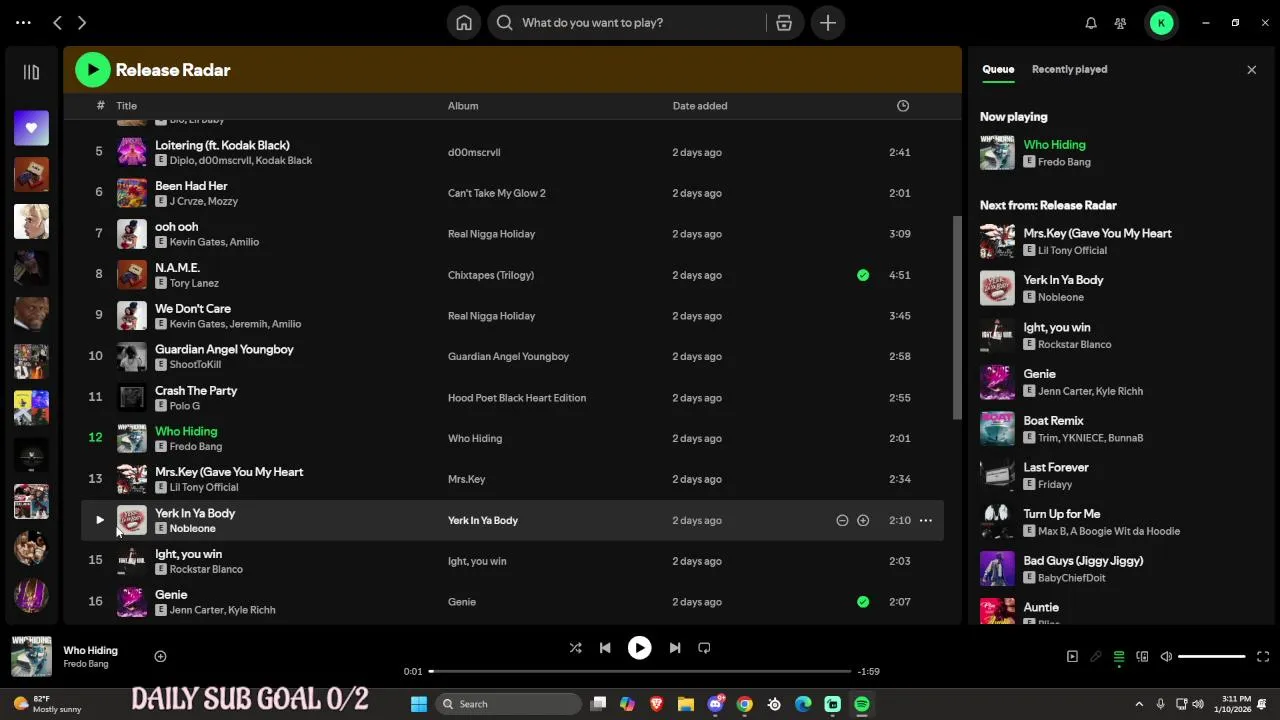Open Friend Activity icon in top bar
The height and width of the screenshot is (720, 1280).
(x=1121, y=23)
